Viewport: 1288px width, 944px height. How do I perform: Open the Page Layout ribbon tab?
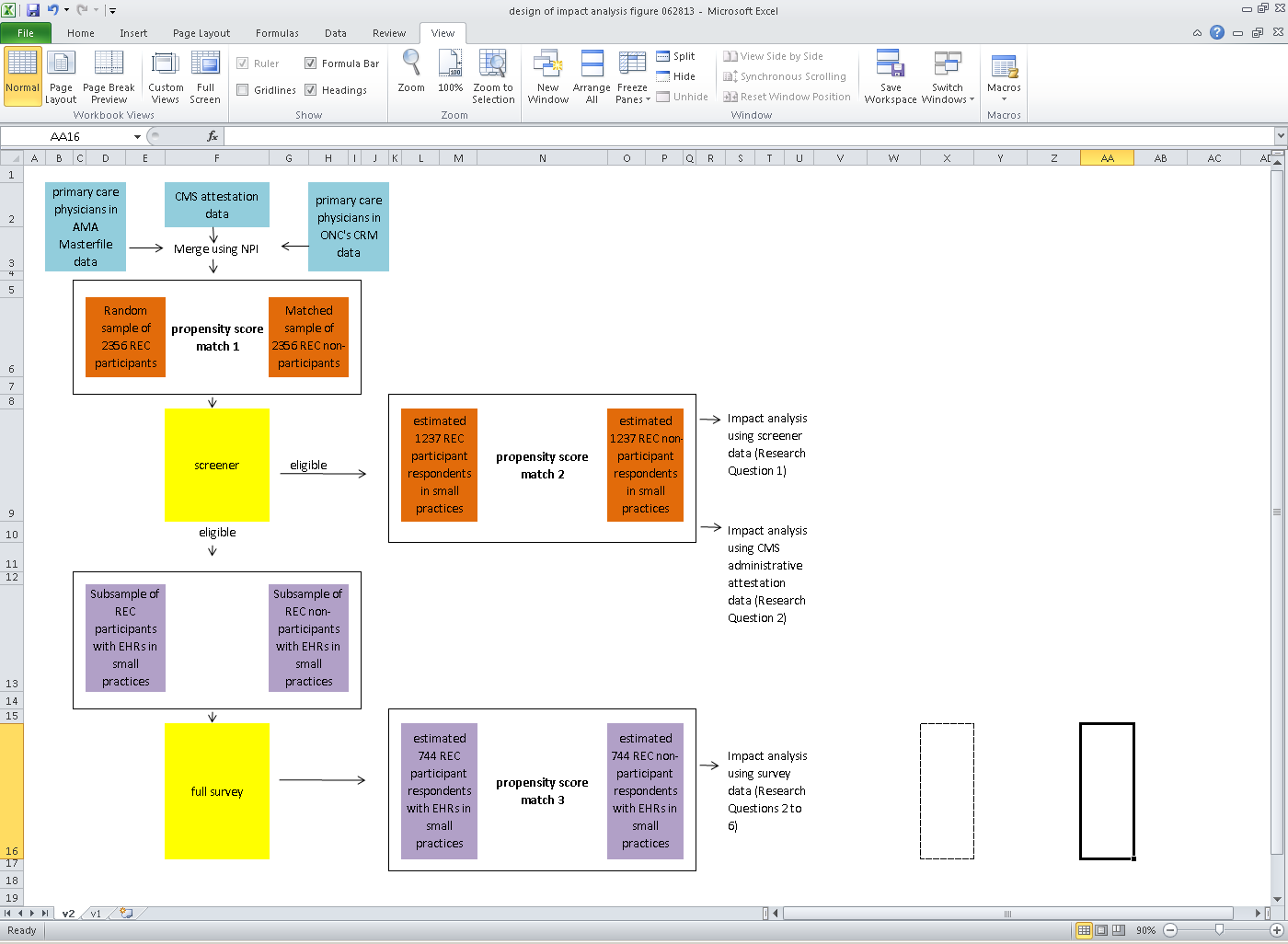coord(201,33)
